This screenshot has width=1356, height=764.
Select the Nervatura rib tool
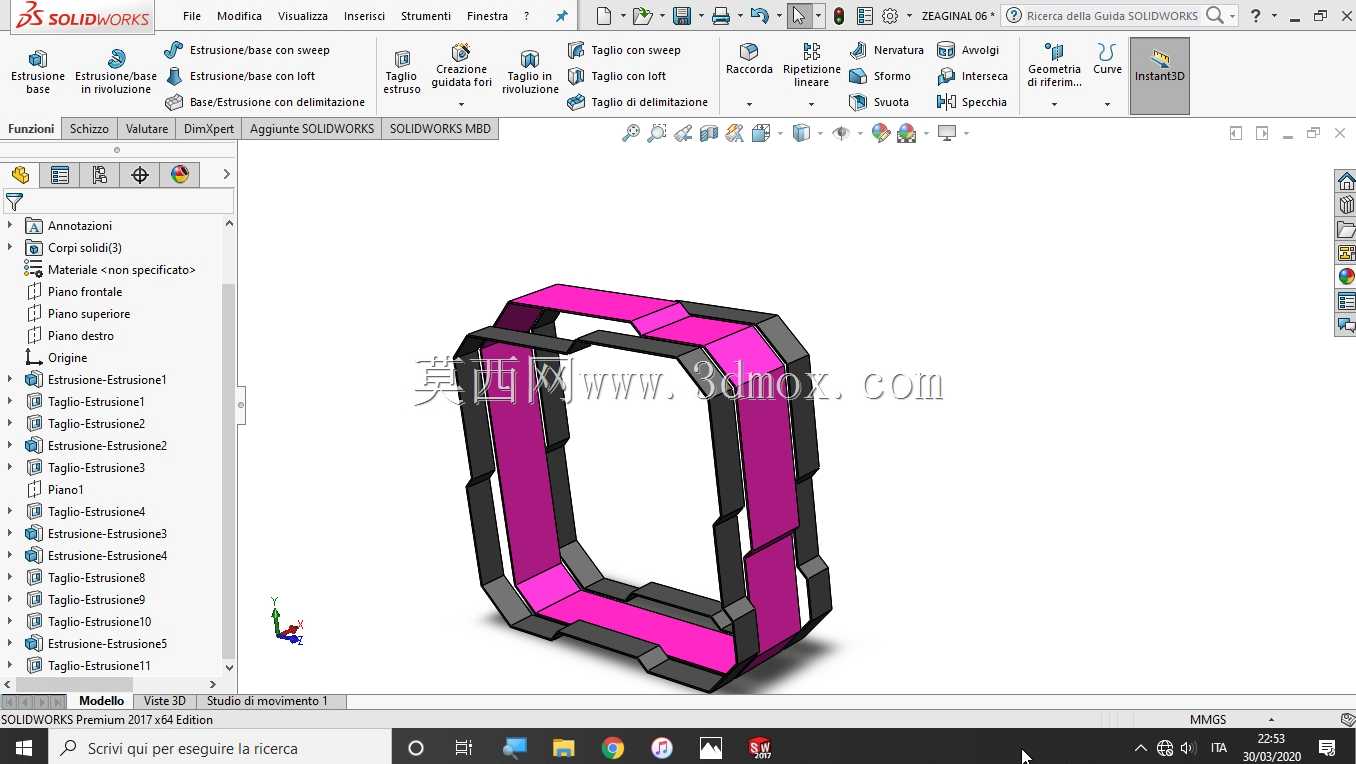[x=886, y=50]
